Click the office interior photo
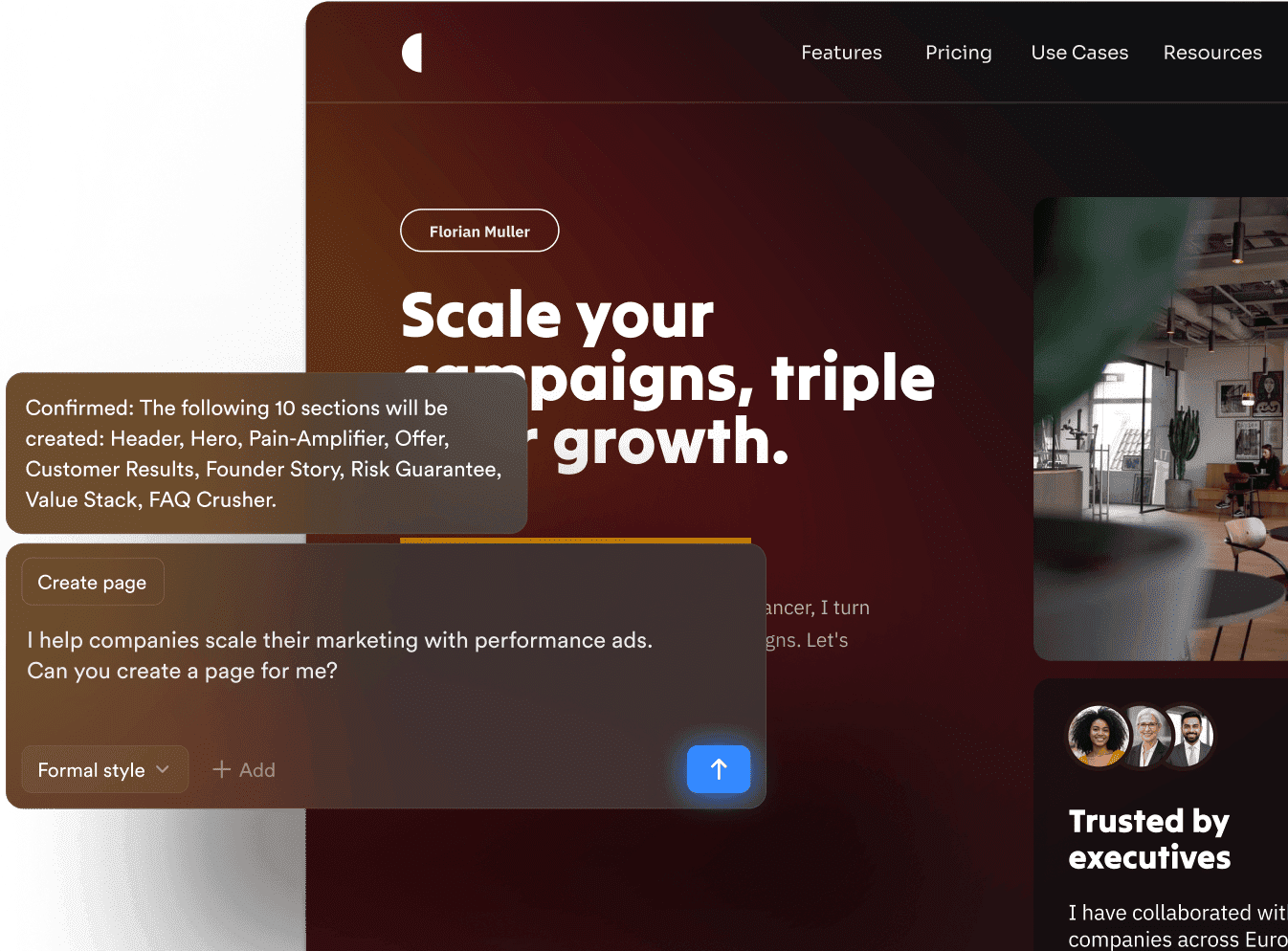The image size is (1288, 951). pos(1161,429)
